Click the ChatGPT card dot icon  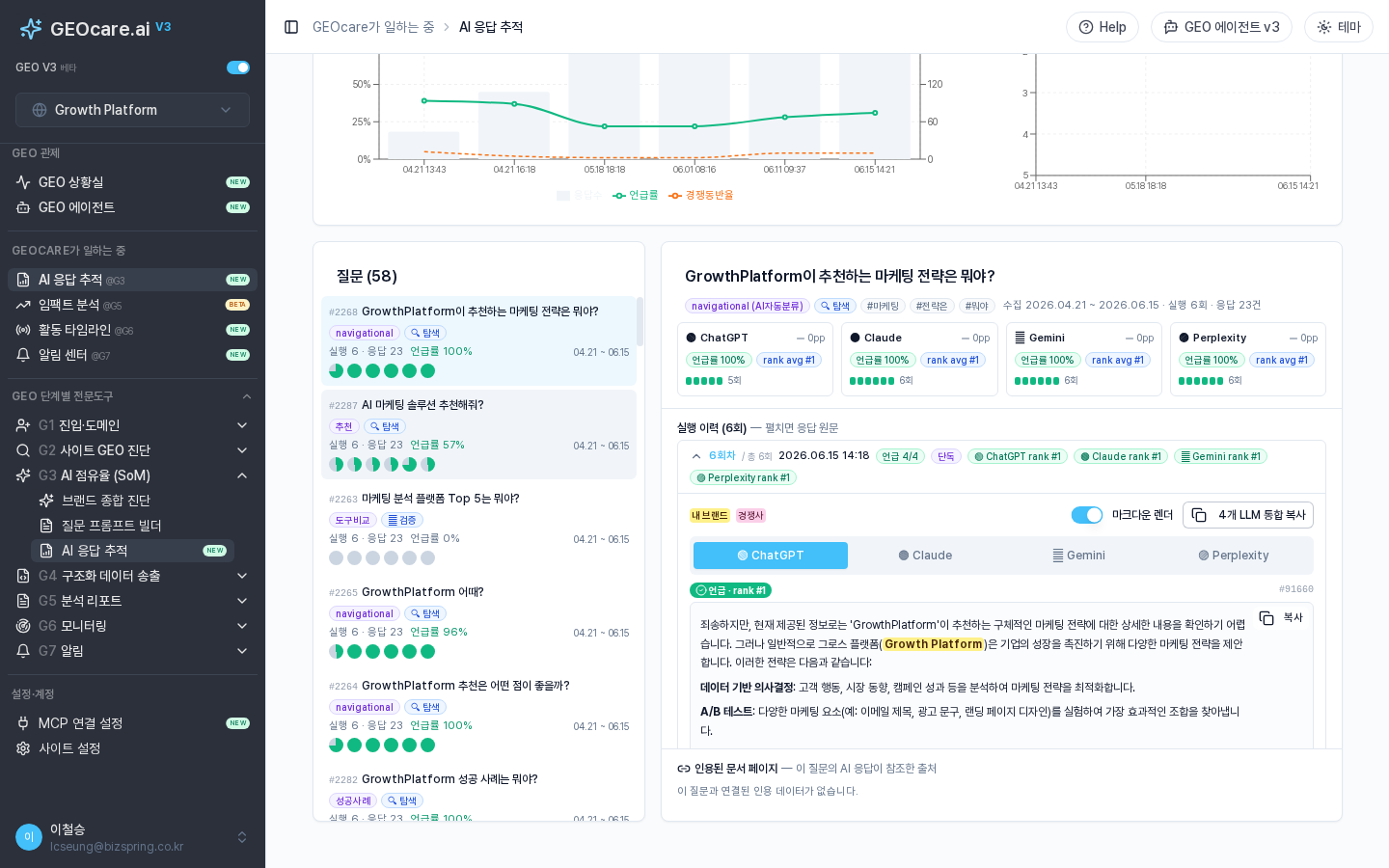pos(691,339)
